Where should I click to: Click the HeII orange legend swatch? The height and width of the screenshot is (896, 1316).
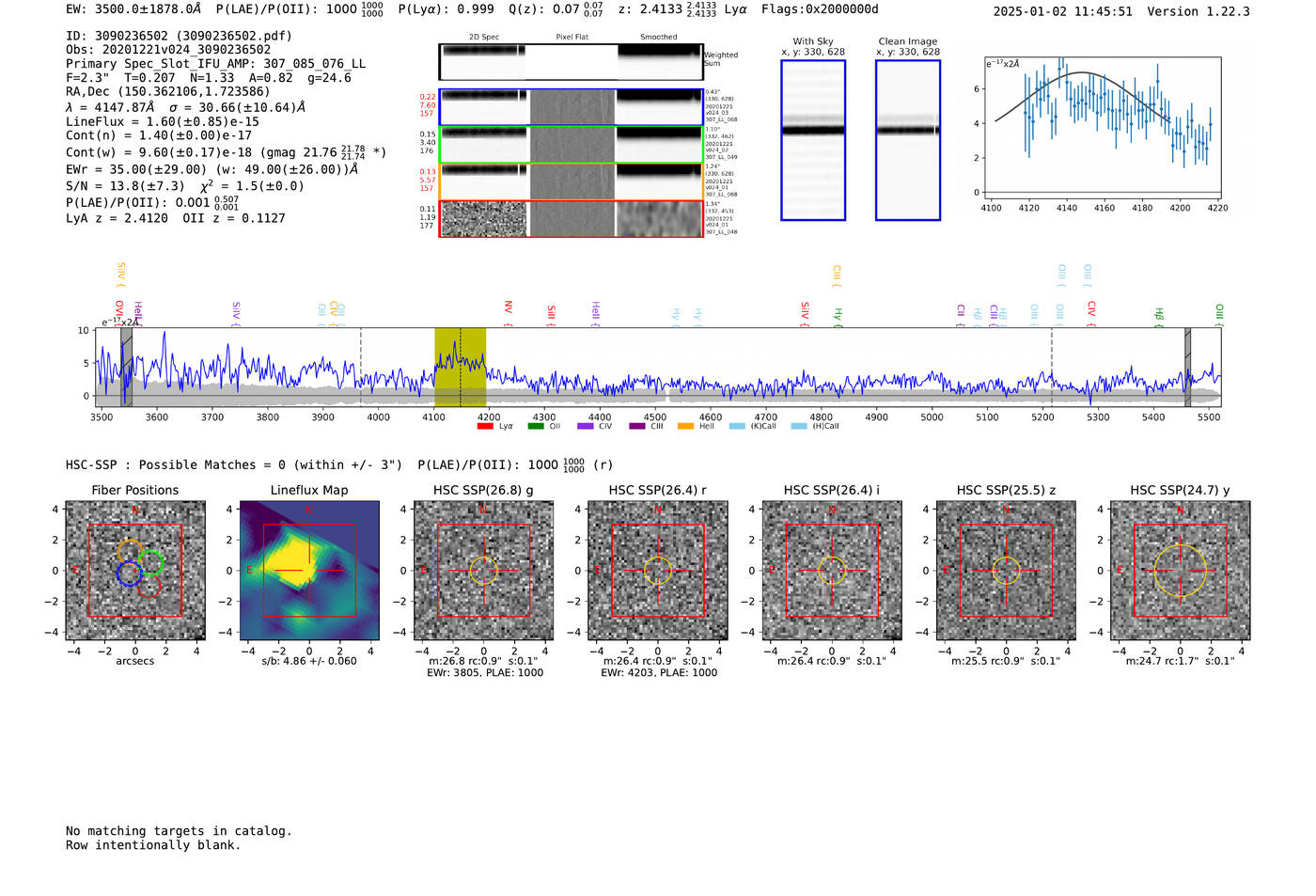click(686, 426)
